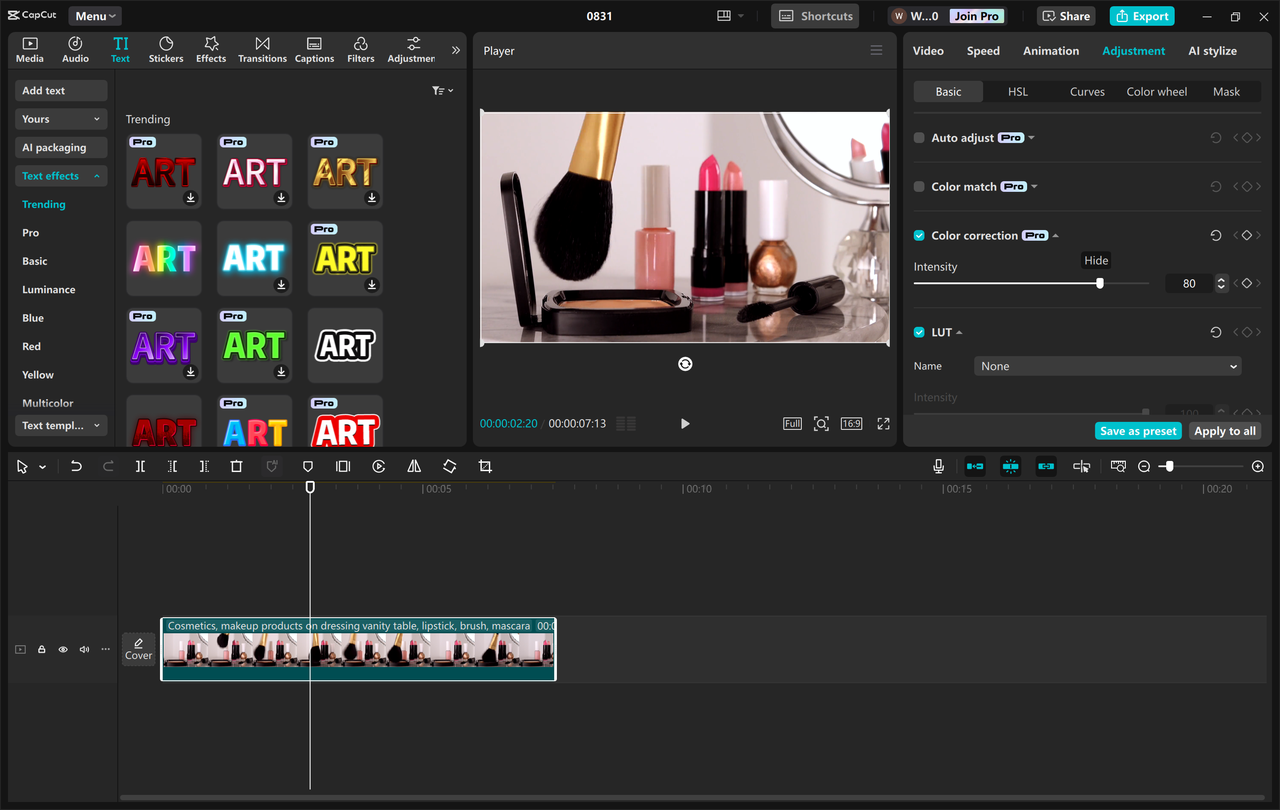The width and height of the screenshot is (1280, 810).
Task: Select the Mirror tool
Action: [414, 466]
